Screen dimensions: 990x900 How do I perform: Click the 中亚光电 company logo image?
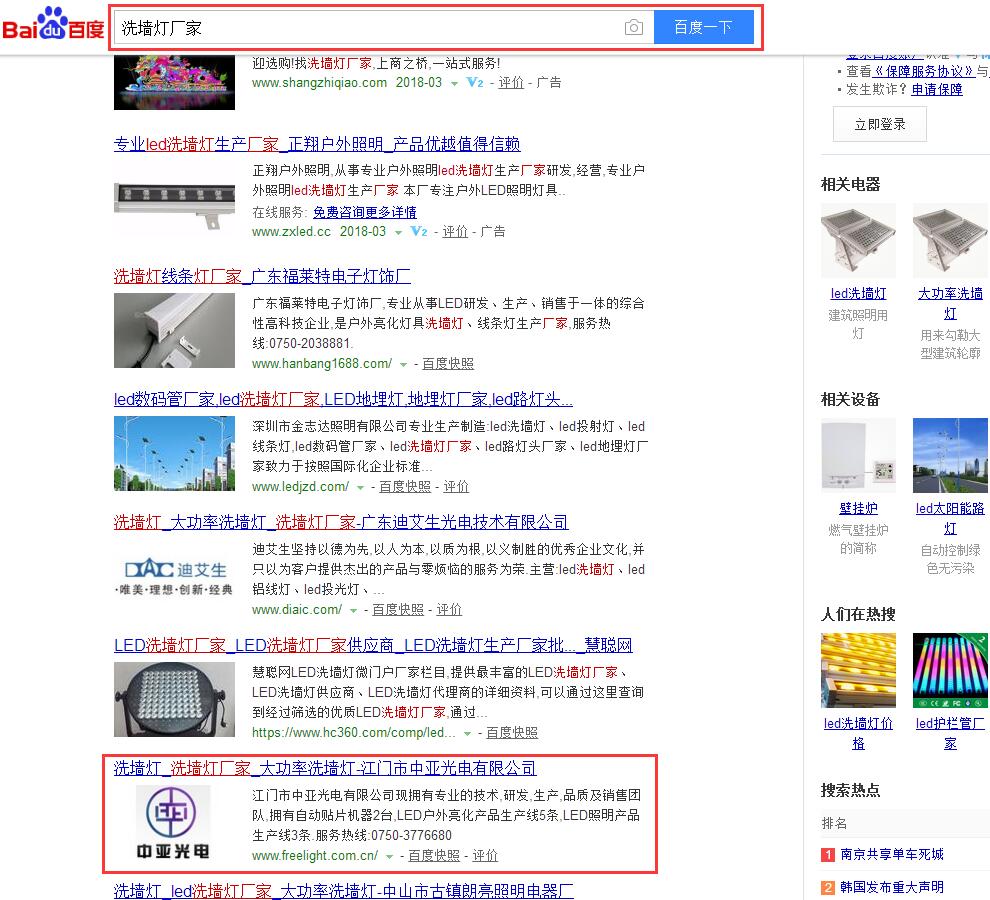click(173, 824)
